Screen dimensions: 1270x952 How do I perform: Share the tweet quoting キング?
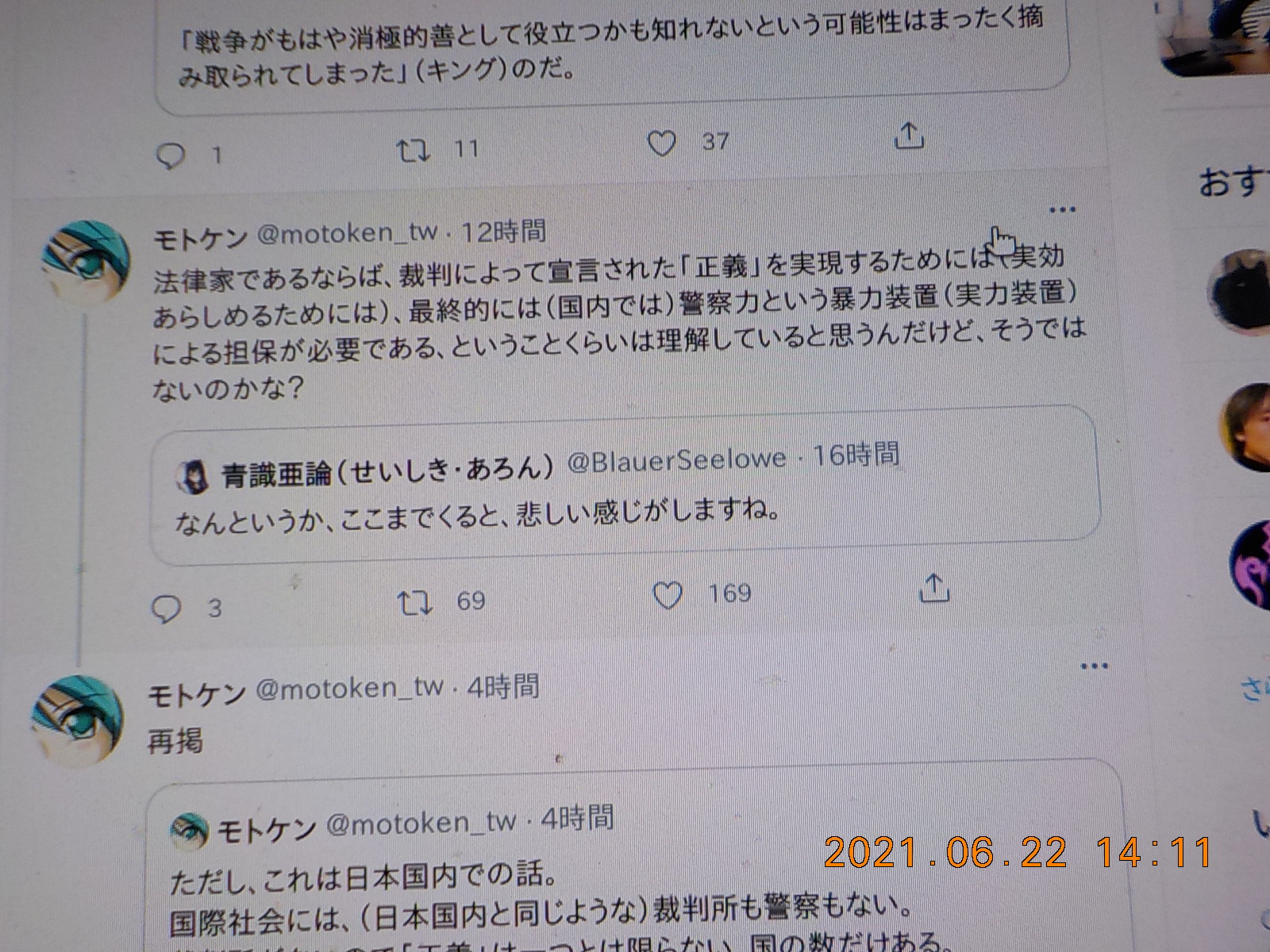(x=909, y=136)
